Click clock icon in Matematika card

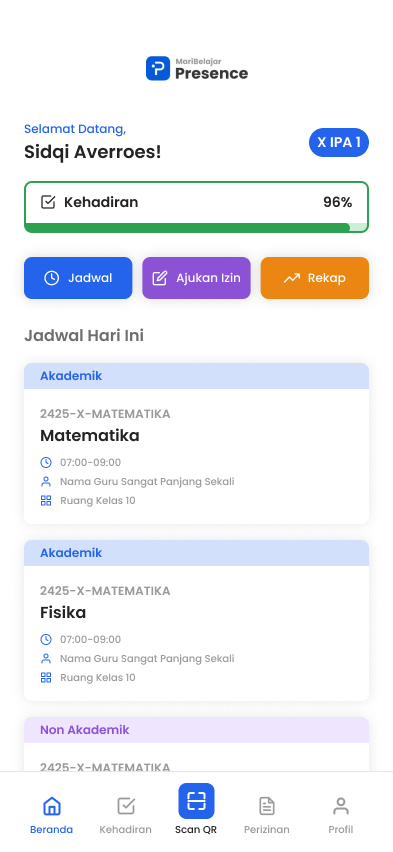coord(46,462)
